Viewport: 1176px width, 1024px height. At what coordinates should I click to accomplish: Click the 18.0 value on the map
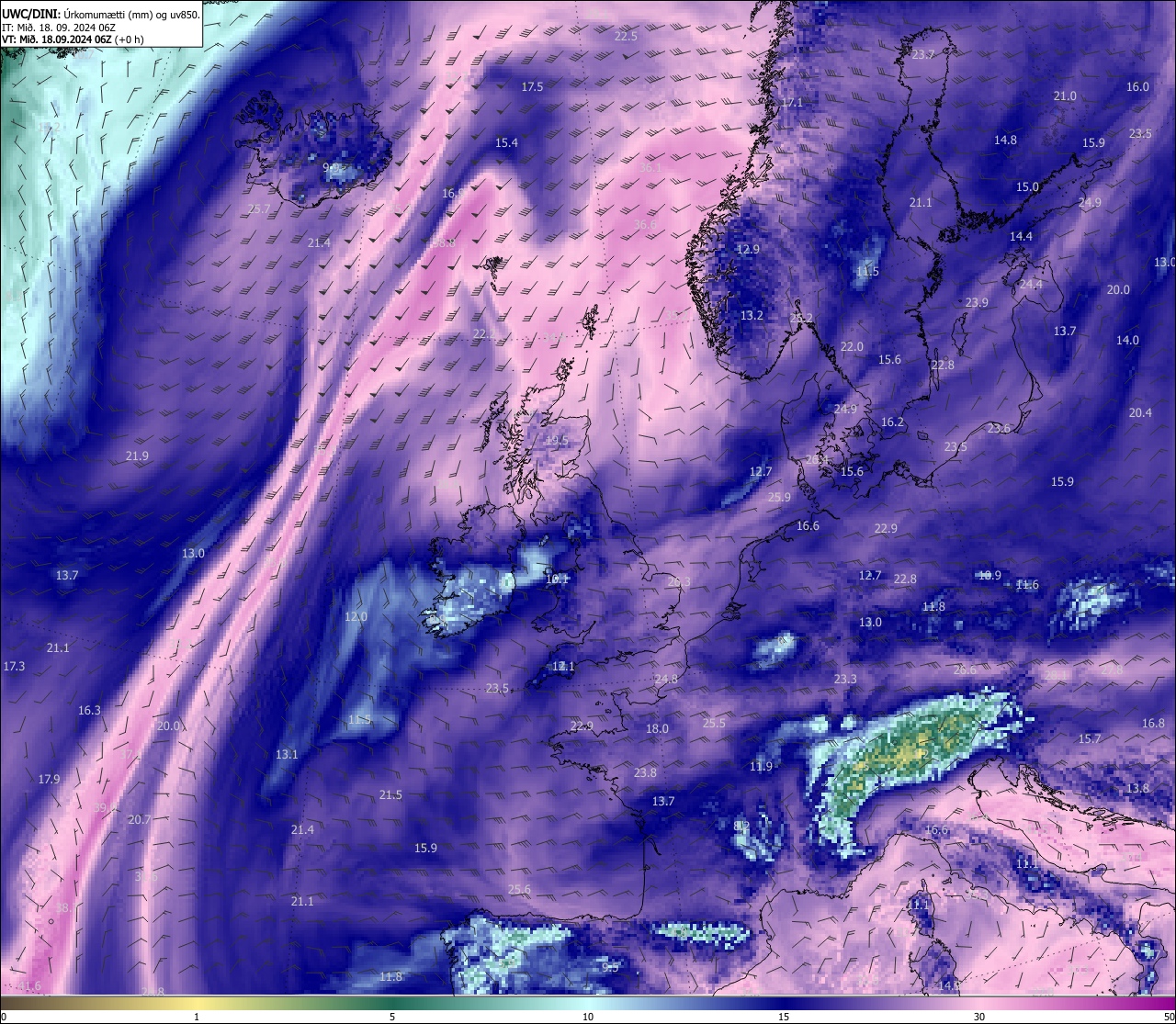[657, 729]
